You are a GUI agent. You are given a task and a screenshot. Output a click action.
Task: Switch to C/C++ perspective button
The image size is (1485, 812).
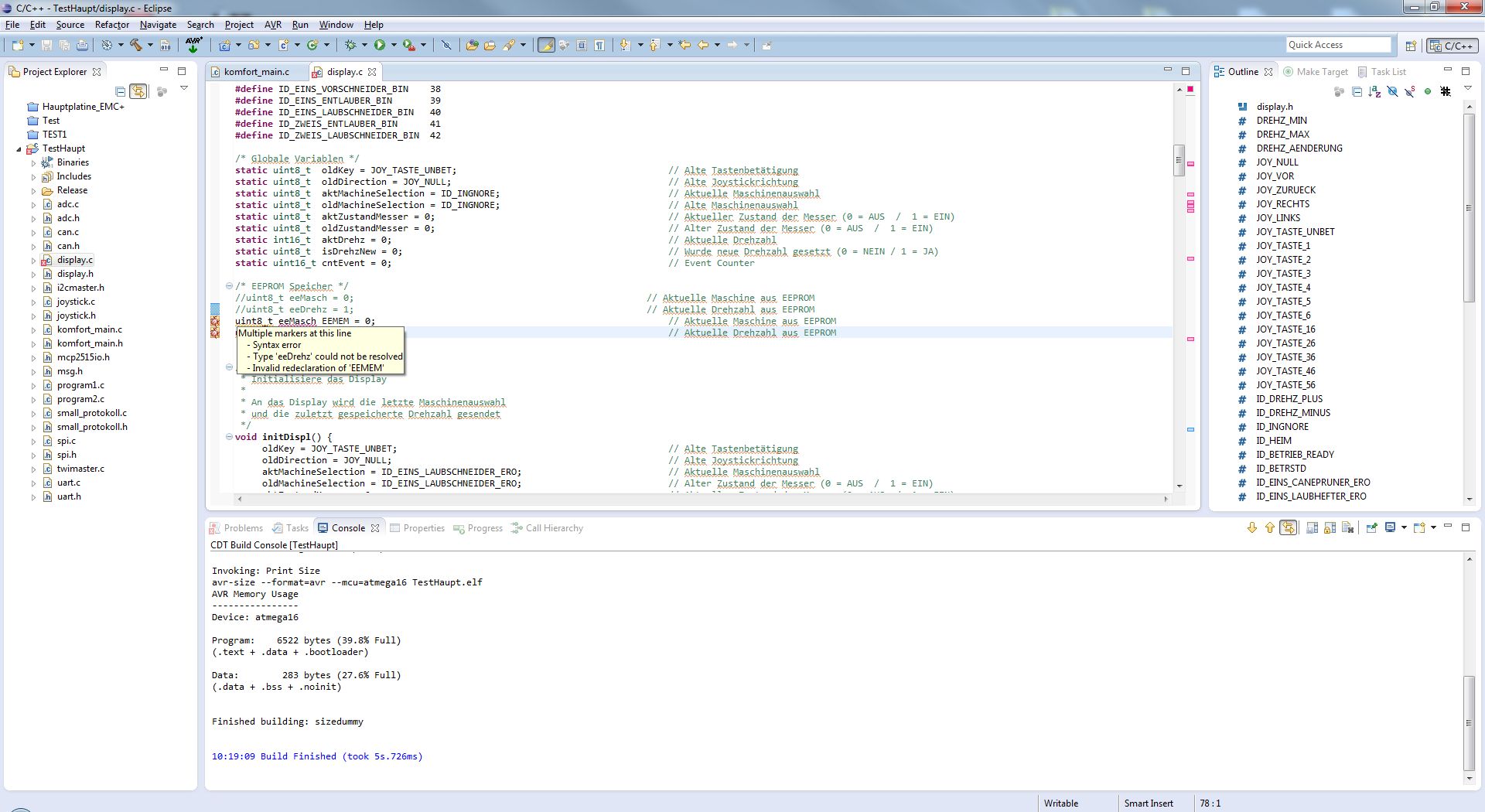click(x=1451, y=46)
